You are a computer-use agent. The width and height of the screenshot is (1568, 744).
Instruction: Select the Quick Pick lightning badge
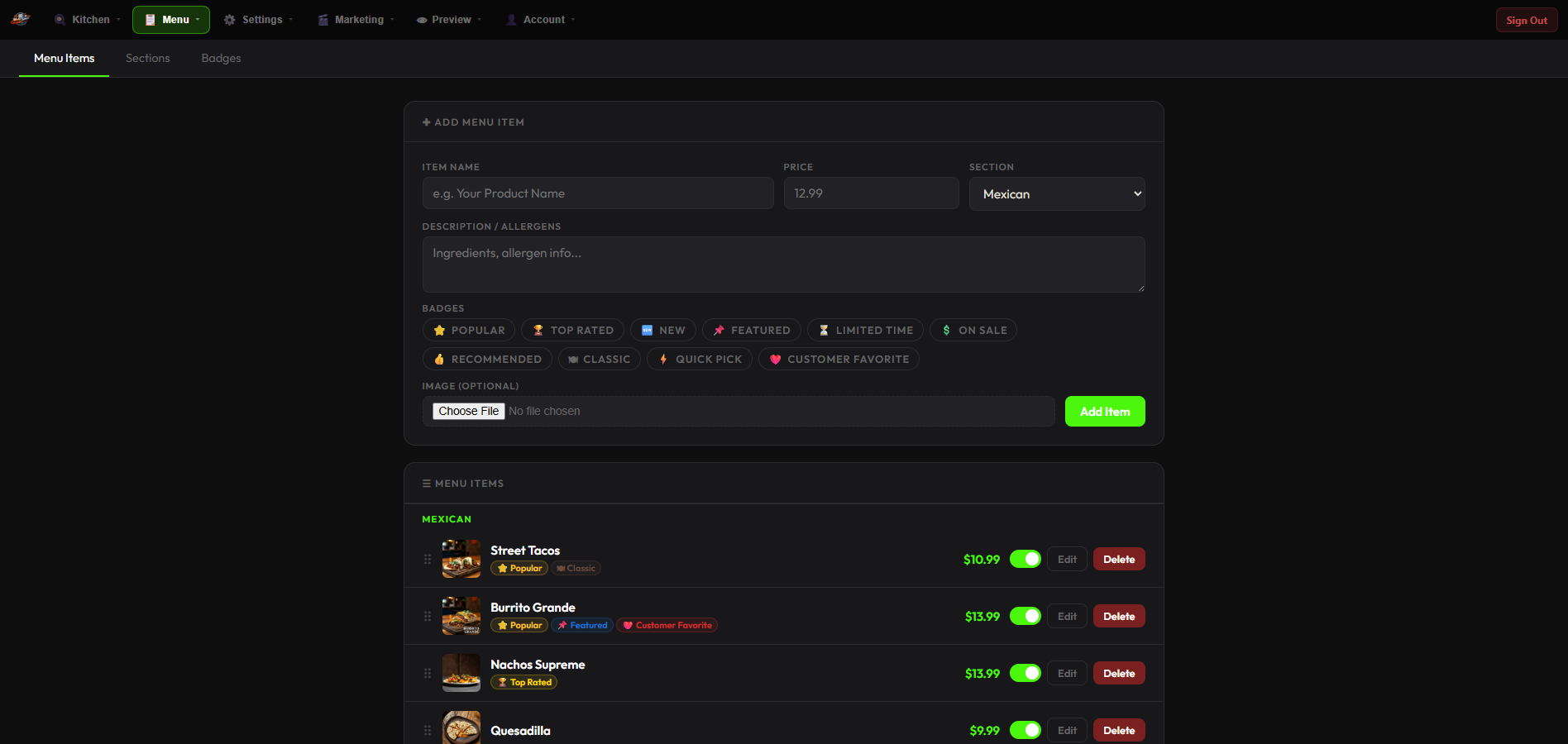(x=699, y=359)
